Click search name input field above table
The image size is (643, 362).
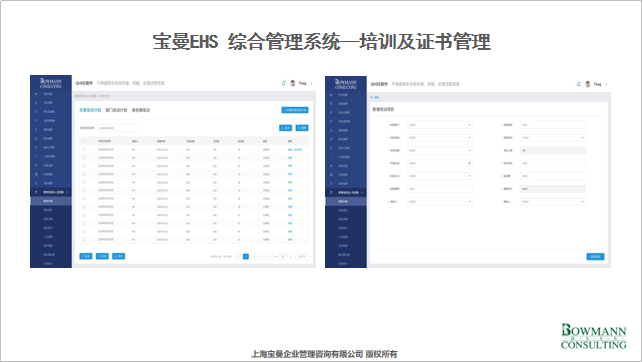pos(116,128)
